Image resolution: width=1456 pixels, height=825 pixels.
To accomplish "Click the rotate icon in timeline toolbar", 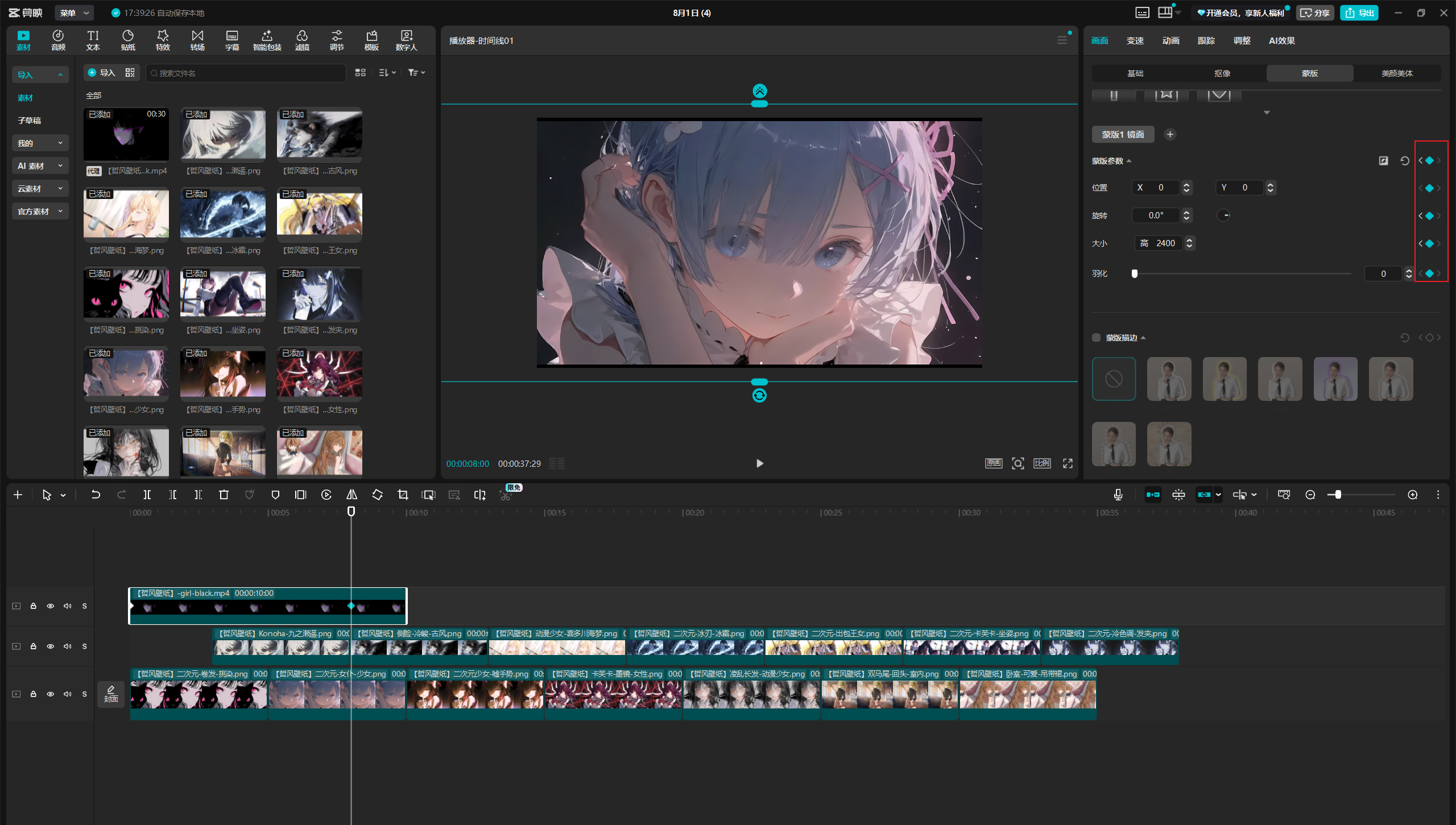I will (377, 495).
